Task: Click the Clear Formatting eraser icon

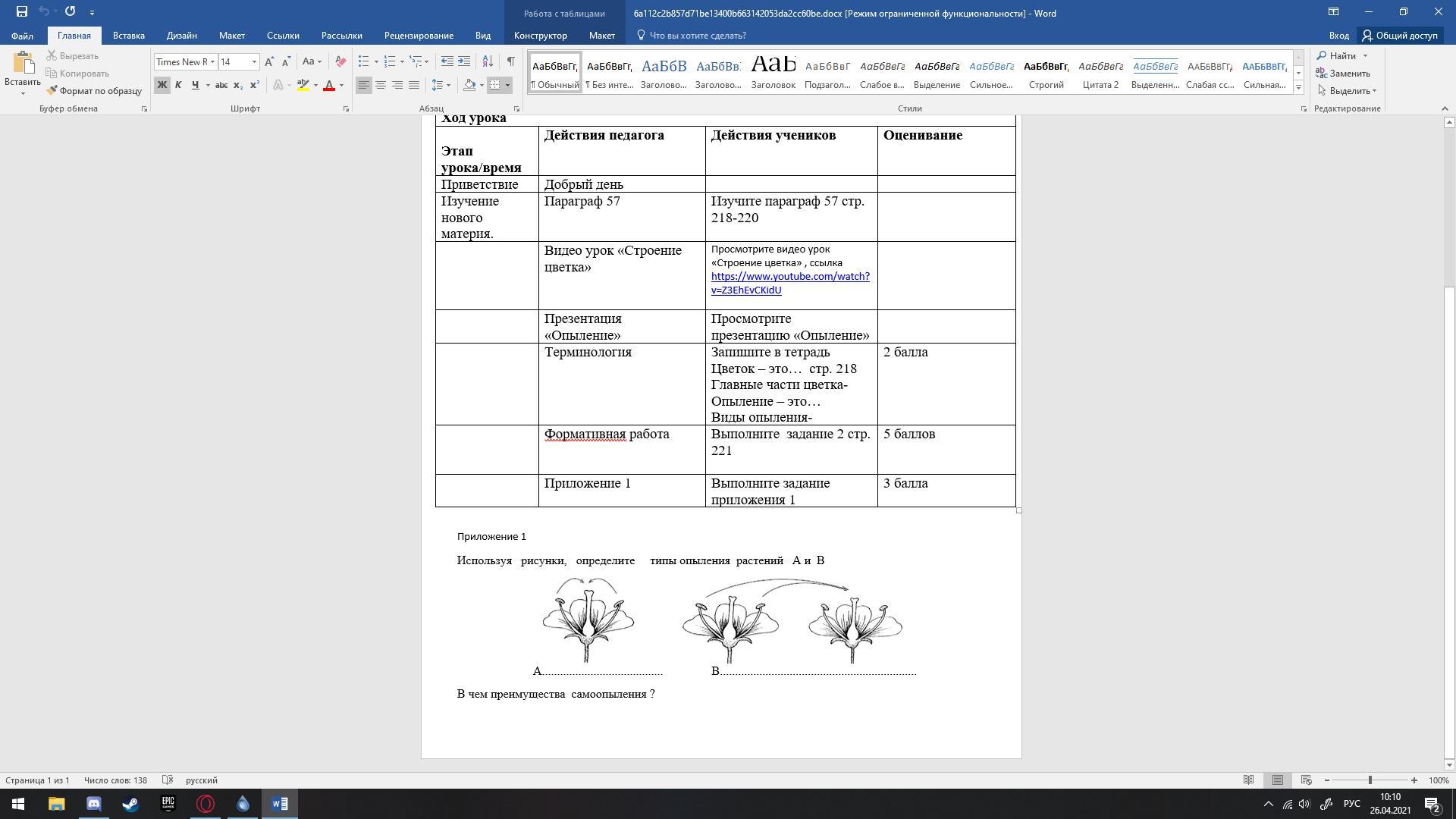Action: [x=340, y=62]
